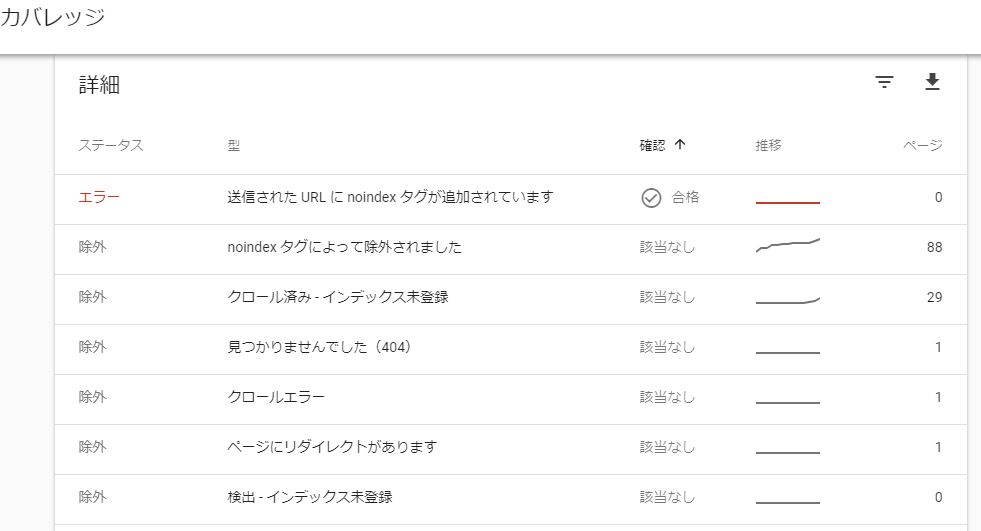The image size is (981, 531).
Task: Click rising sparkline for noindex excluded row
Action: pyautogui.click(x=788, y=245)
